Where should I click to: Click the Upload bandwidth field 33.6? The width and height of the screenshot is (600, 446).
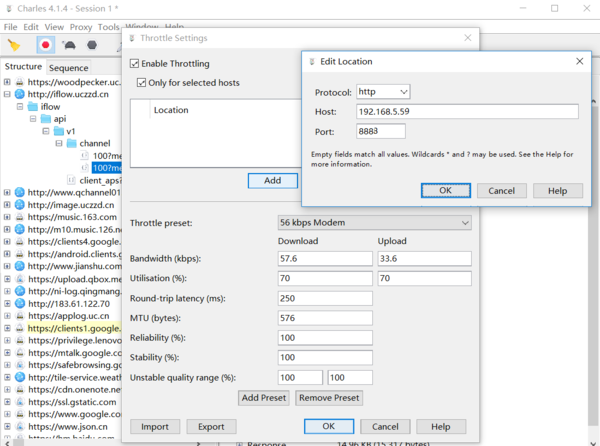click(424, 259)
